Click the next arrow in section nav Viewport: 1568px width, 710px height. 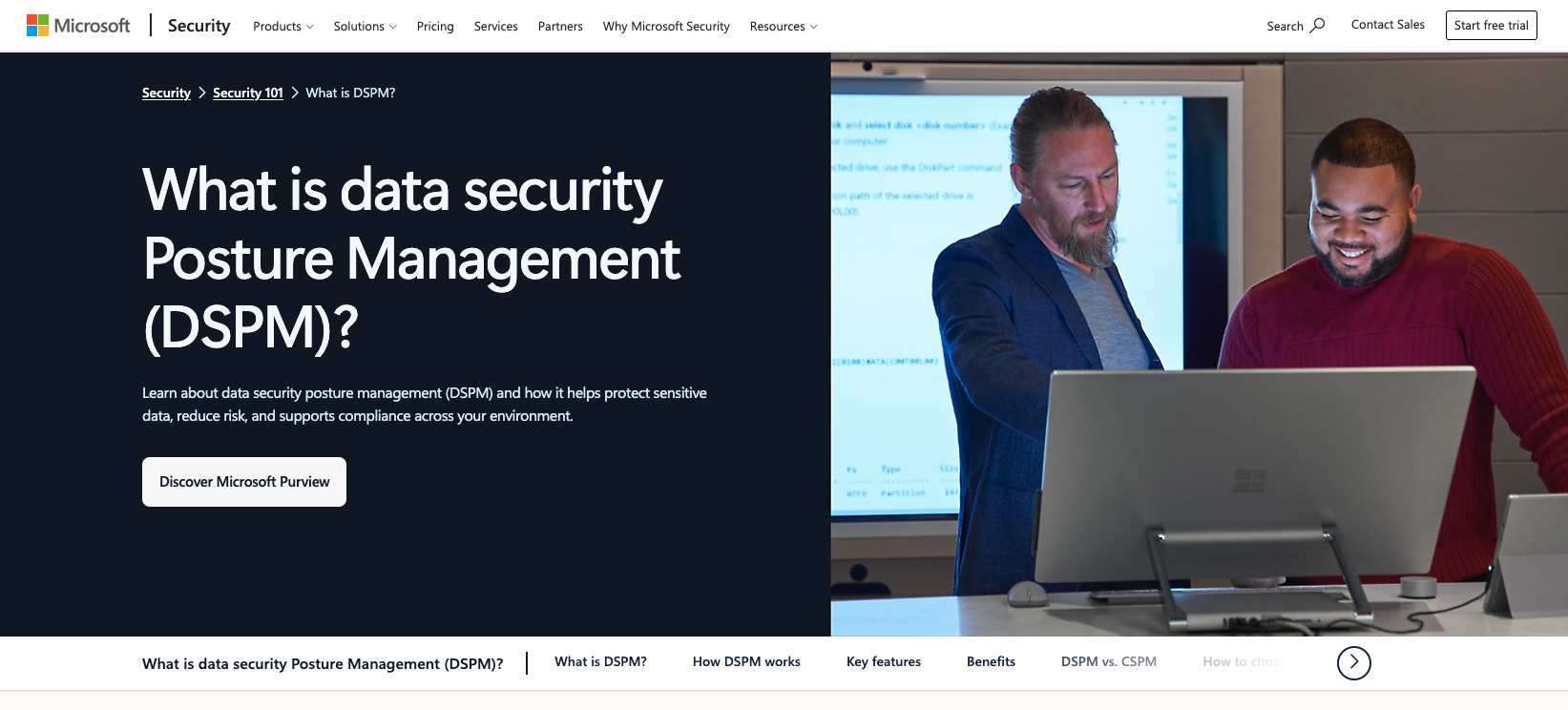pos(1353,662)
